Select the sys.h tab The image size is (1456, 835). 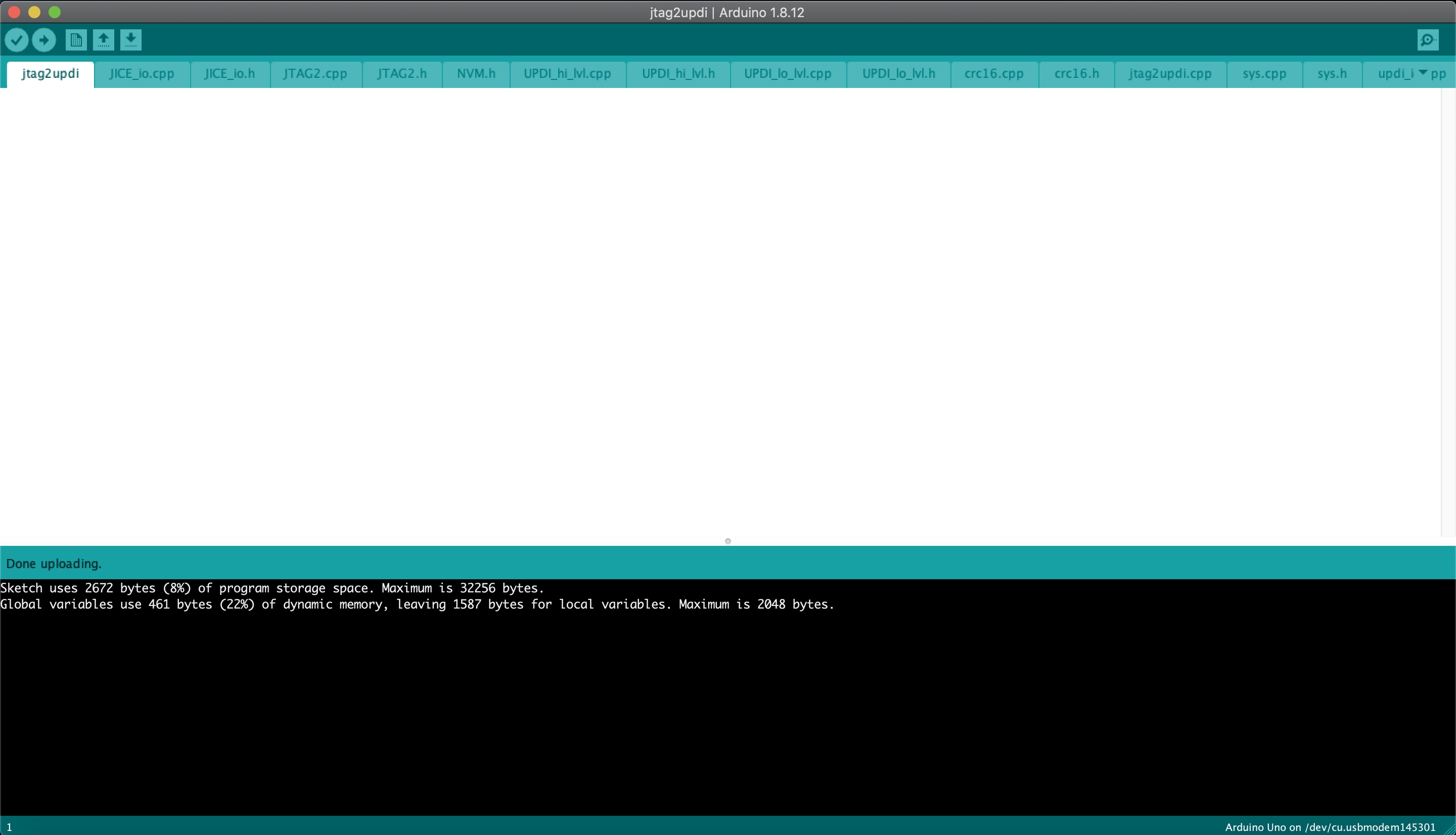click(x=1332, y=74)
